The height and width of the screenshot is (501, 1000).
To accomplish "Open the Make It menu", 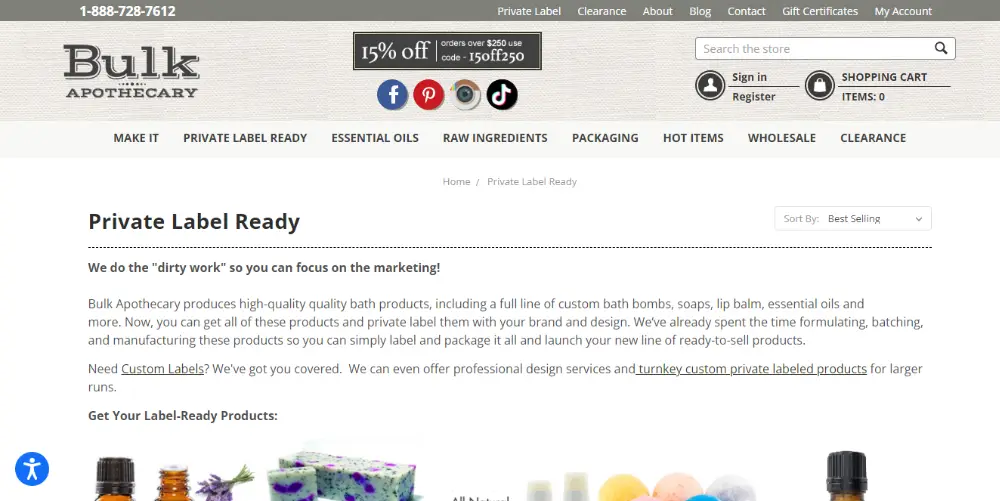I will point(136,138).
